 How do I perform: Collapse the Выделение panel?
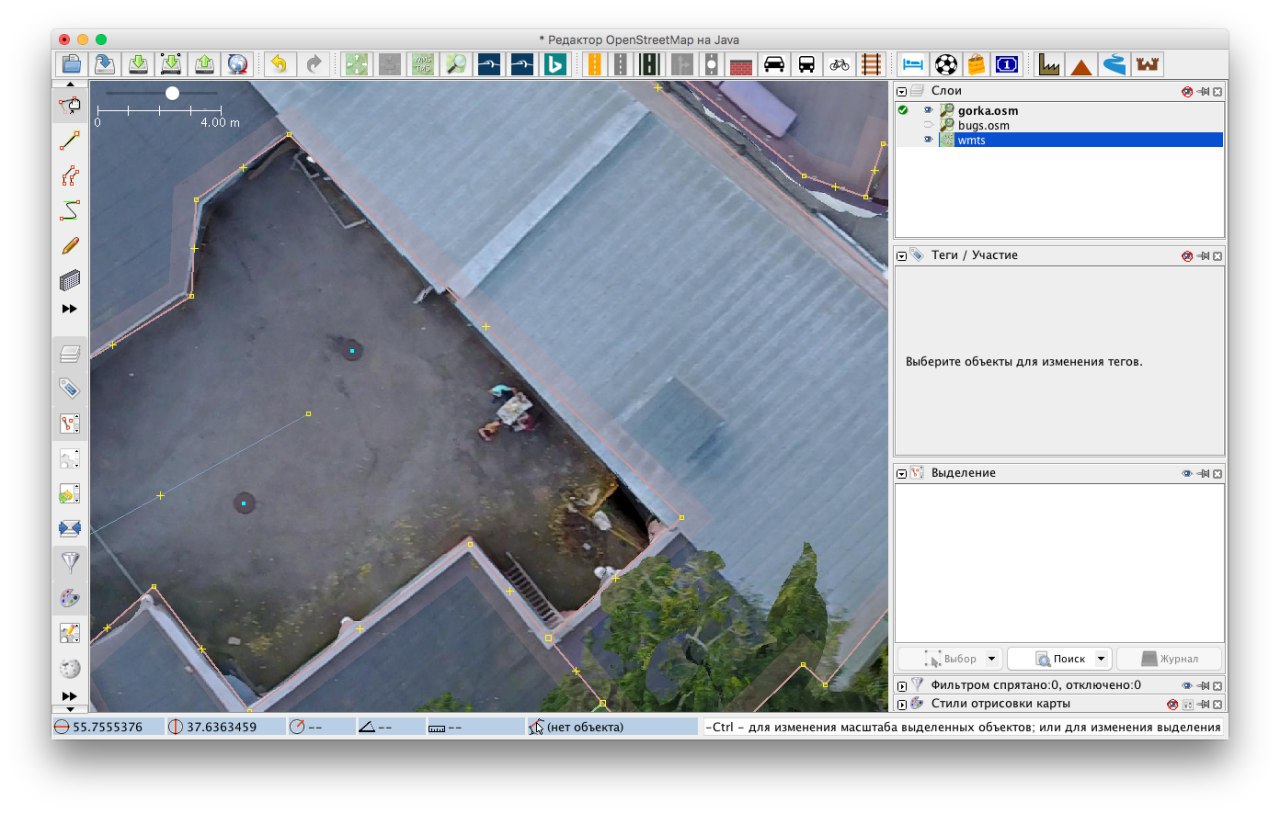point(902,473)
